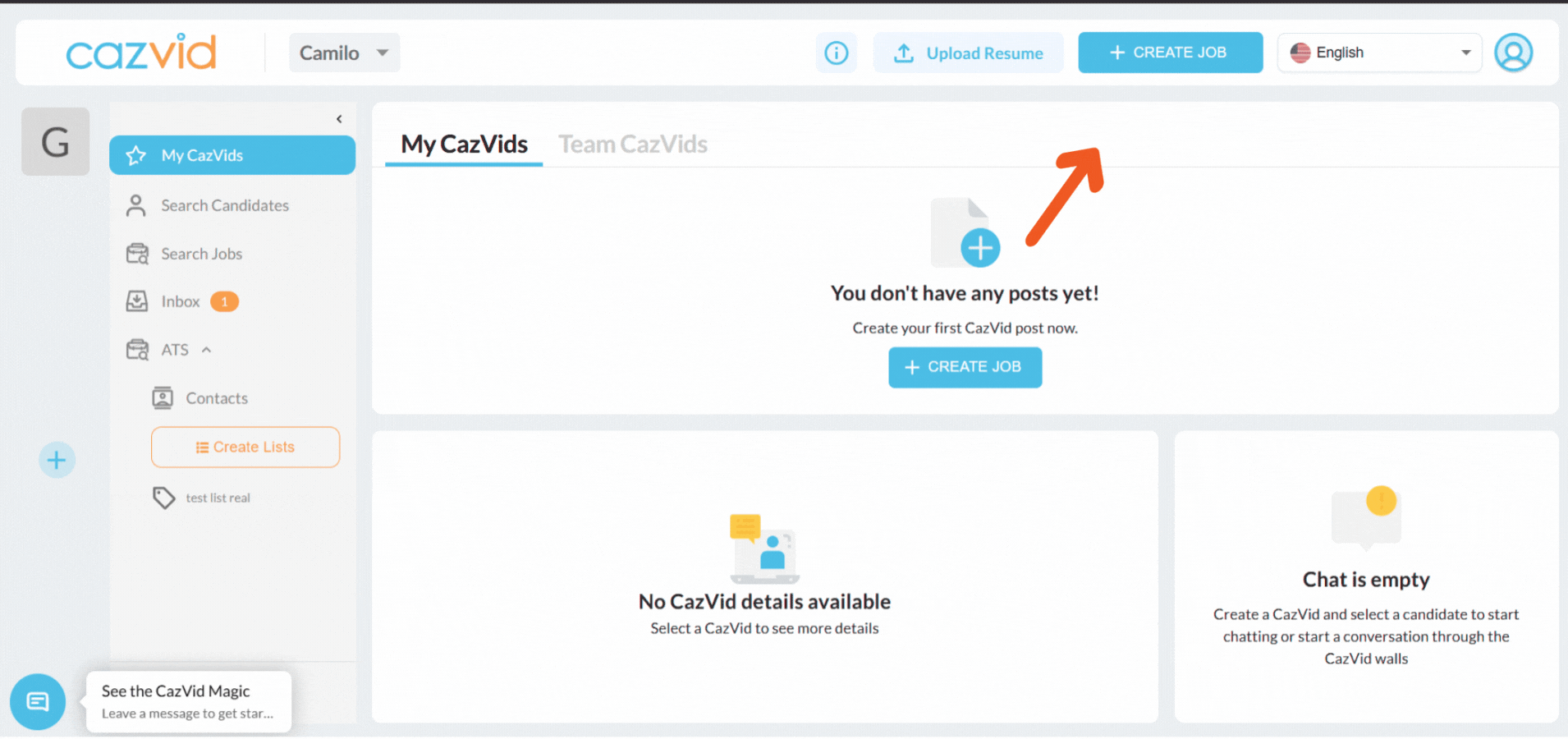
Task: Click CREATE JOB below first post message
Action: [965, 367]
